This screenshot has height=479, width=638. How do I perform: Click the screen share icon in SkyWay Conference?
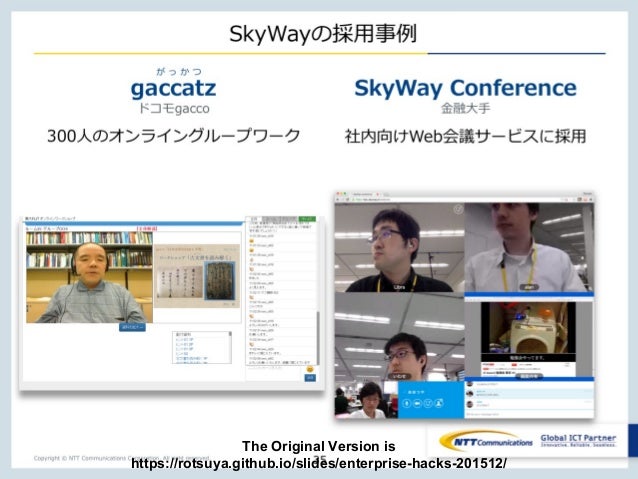pyautogui.click(x=428, y=403)
